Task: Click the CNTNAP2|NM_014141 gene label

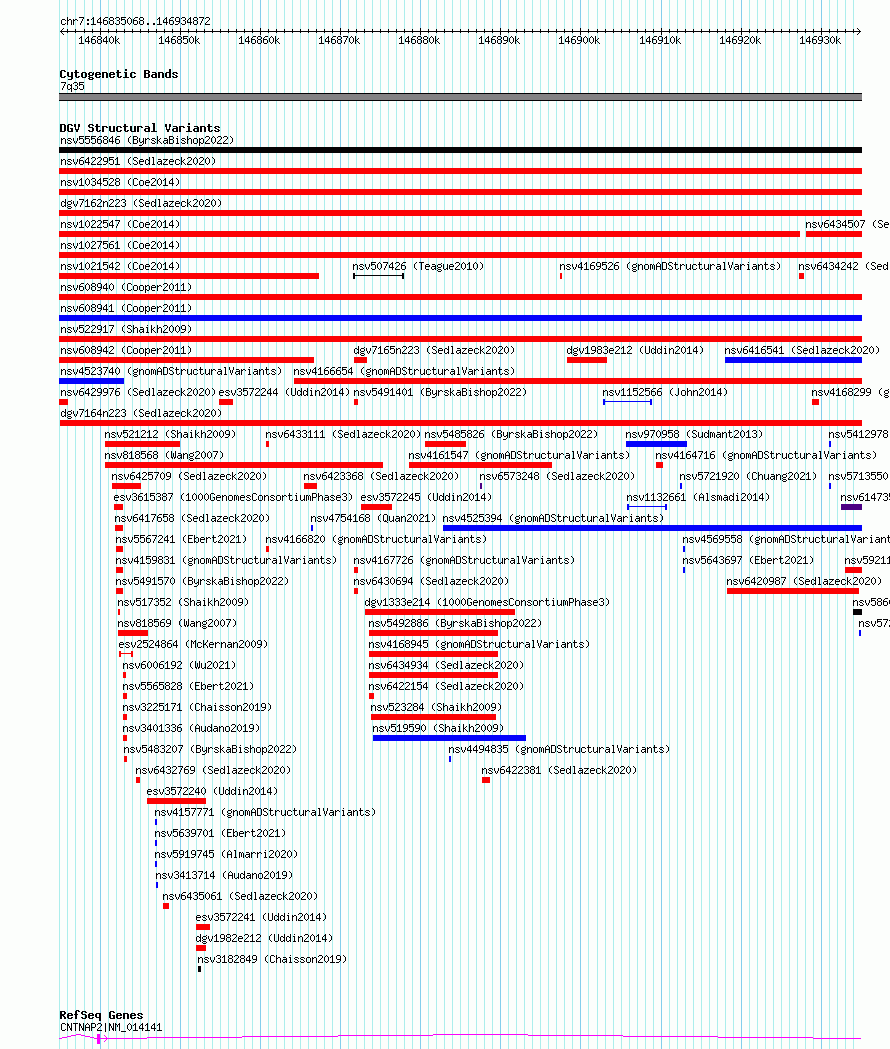Action: point(111,1028)
